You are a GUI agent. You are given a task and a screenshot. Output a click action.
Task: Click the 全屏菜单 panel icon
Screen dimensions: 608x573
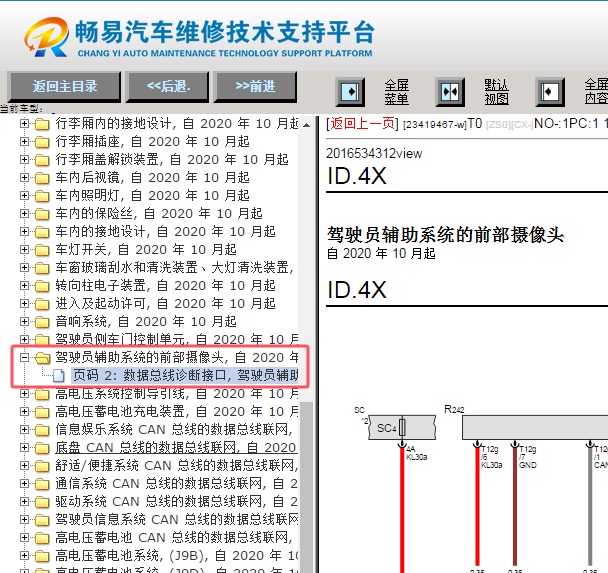click(350, 92)
